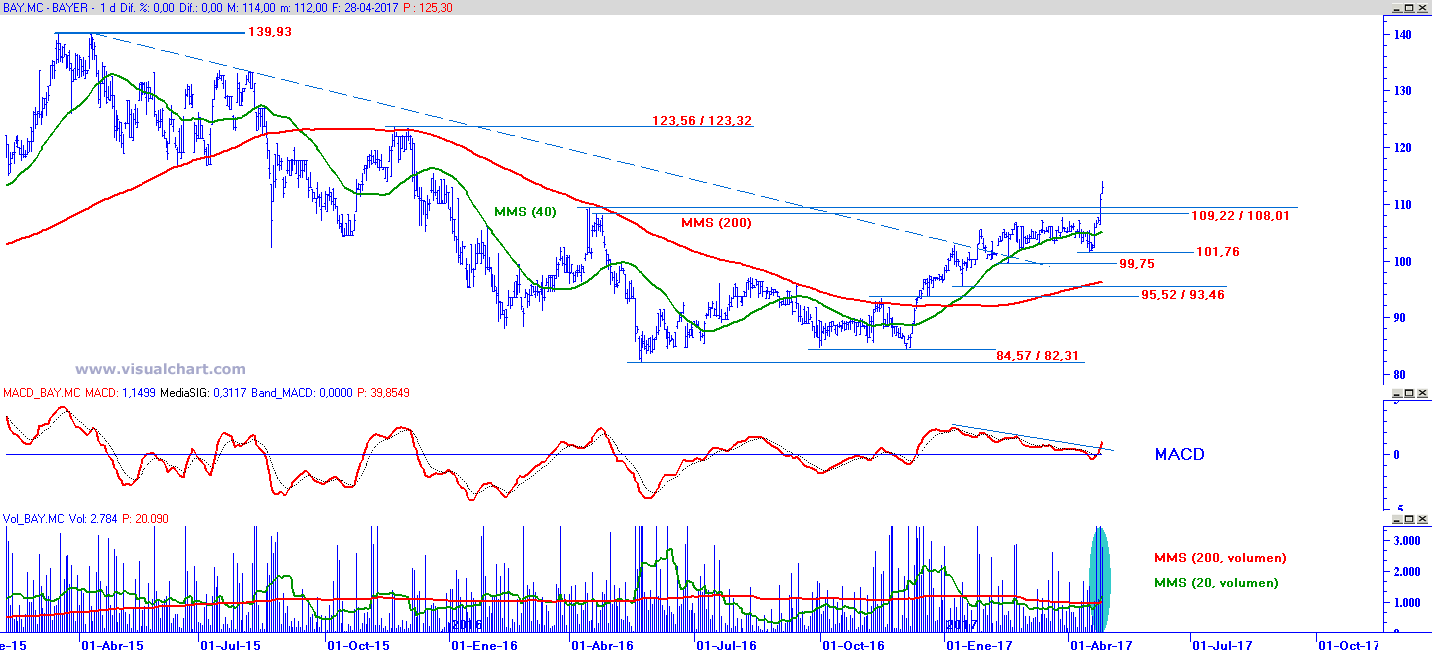Click the '01-Ene-17' date axis label
This screenshot has width=1432, height=652.
(979, 646)
